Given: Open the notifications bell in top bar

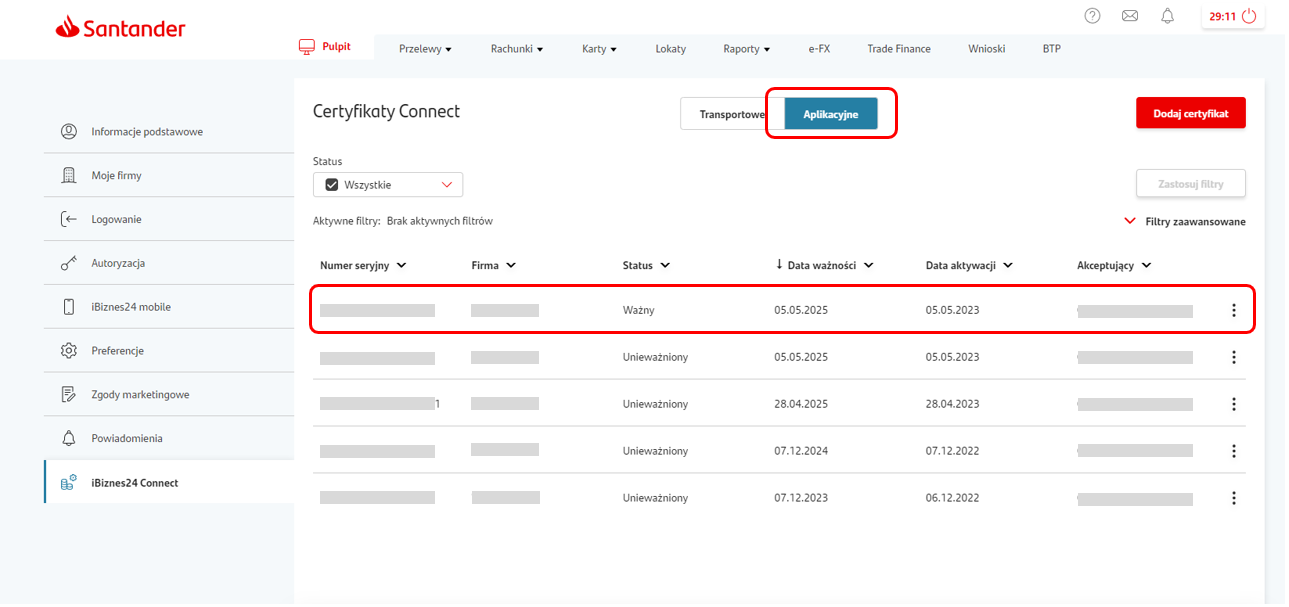Looking at the screenshot, I should (1167, 16).
